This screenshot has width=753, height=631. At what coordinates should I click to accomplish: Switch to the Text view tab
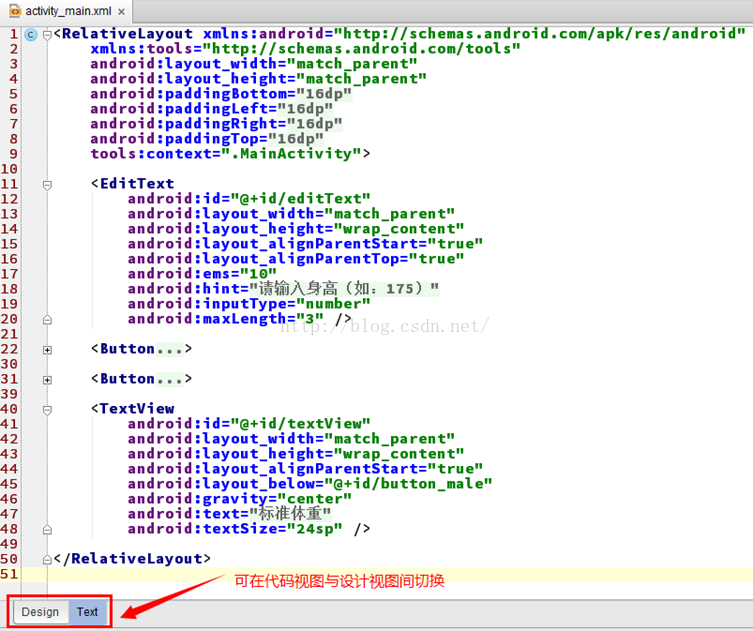pyautogui.click(x=87, y=612)
